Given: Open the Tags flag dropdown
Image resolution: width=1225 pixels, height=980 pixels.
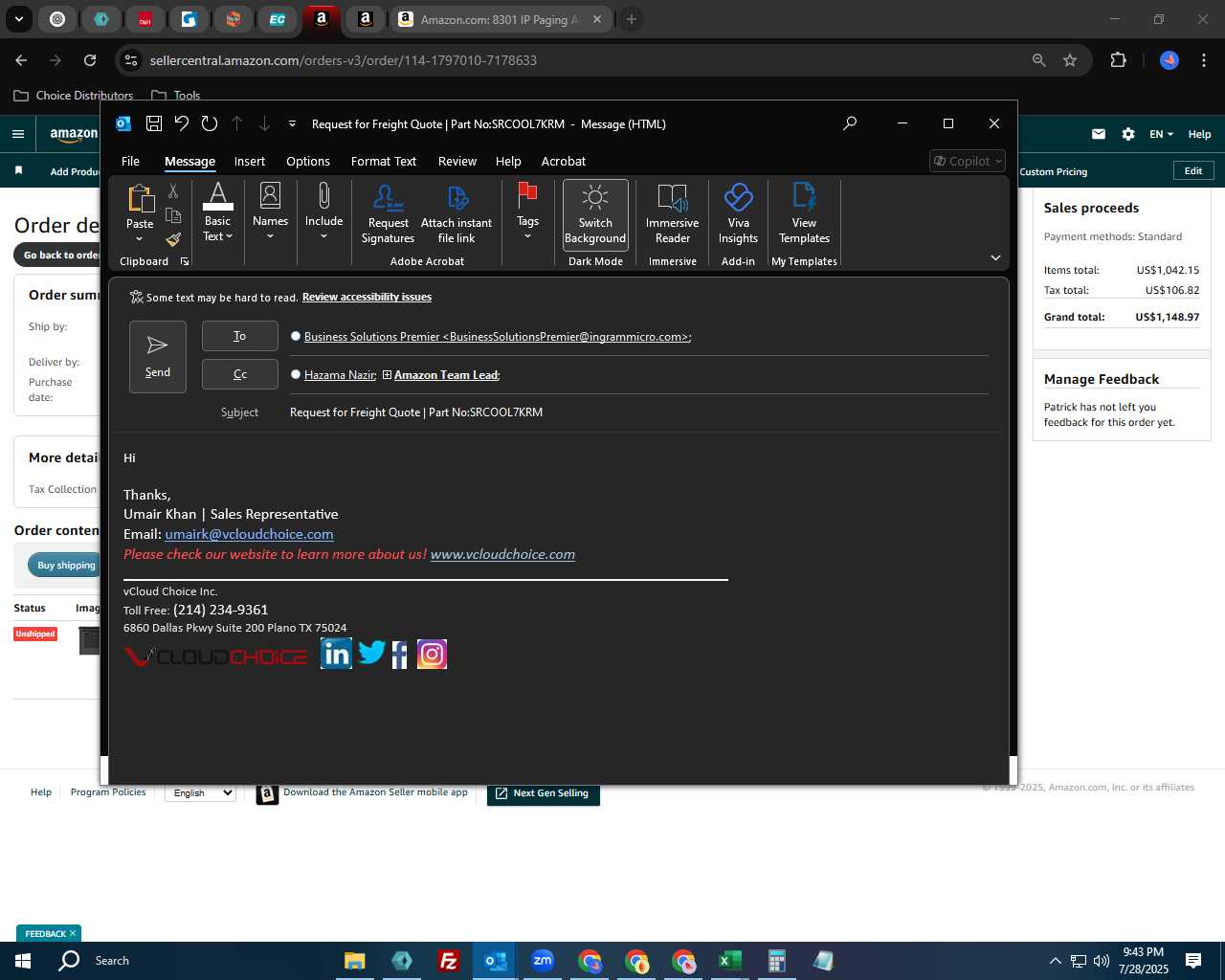Looking at the screenshot, I should [x=527, y=212].
